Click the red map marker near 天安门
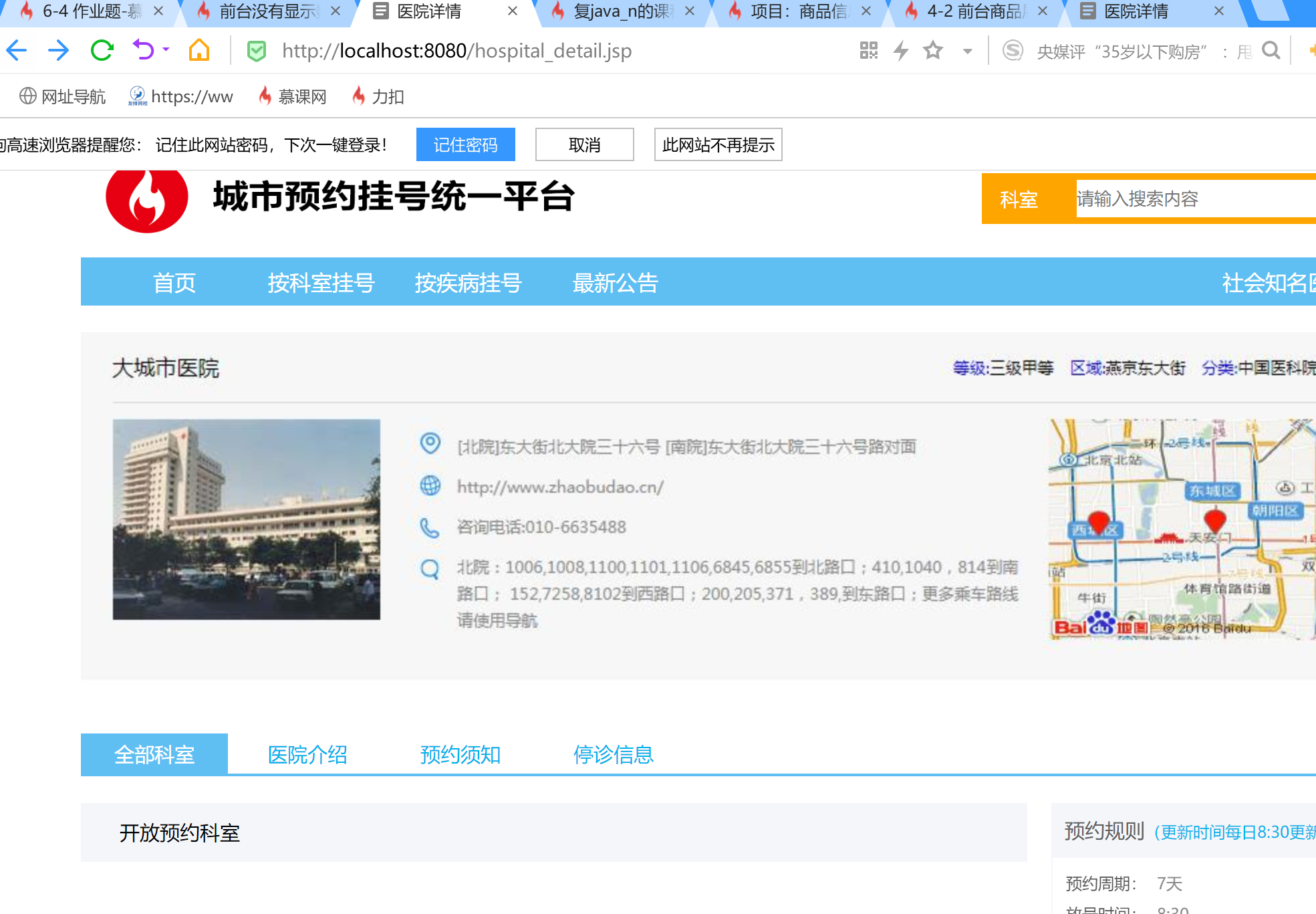Image resolution: width=1316 pixels, height=914 pixels. point(1214,521)
